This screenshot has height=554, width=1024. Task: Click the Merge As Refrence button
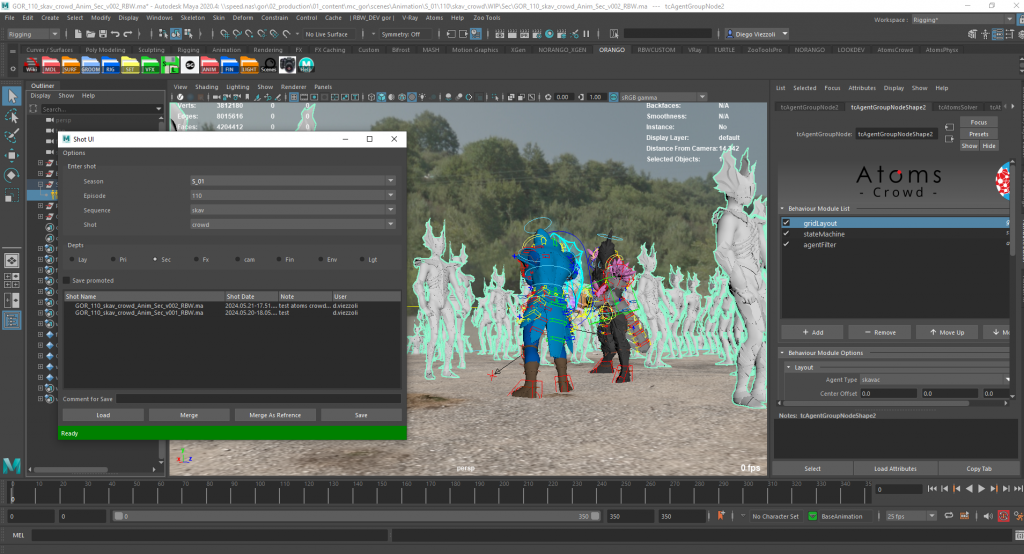[x=275, y=415]
